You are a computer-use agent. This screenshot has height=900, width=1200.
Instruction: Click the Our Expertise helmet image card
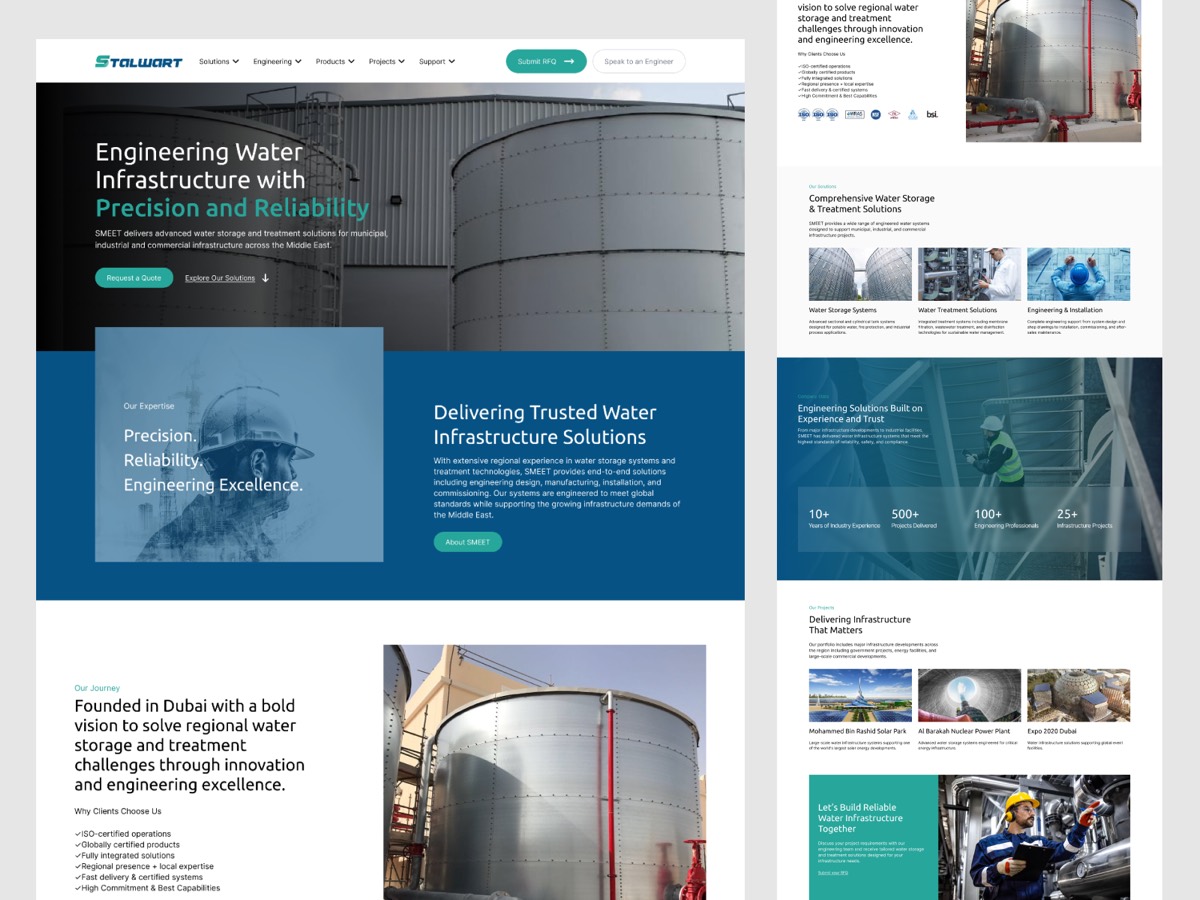click(x=239, y=444)
